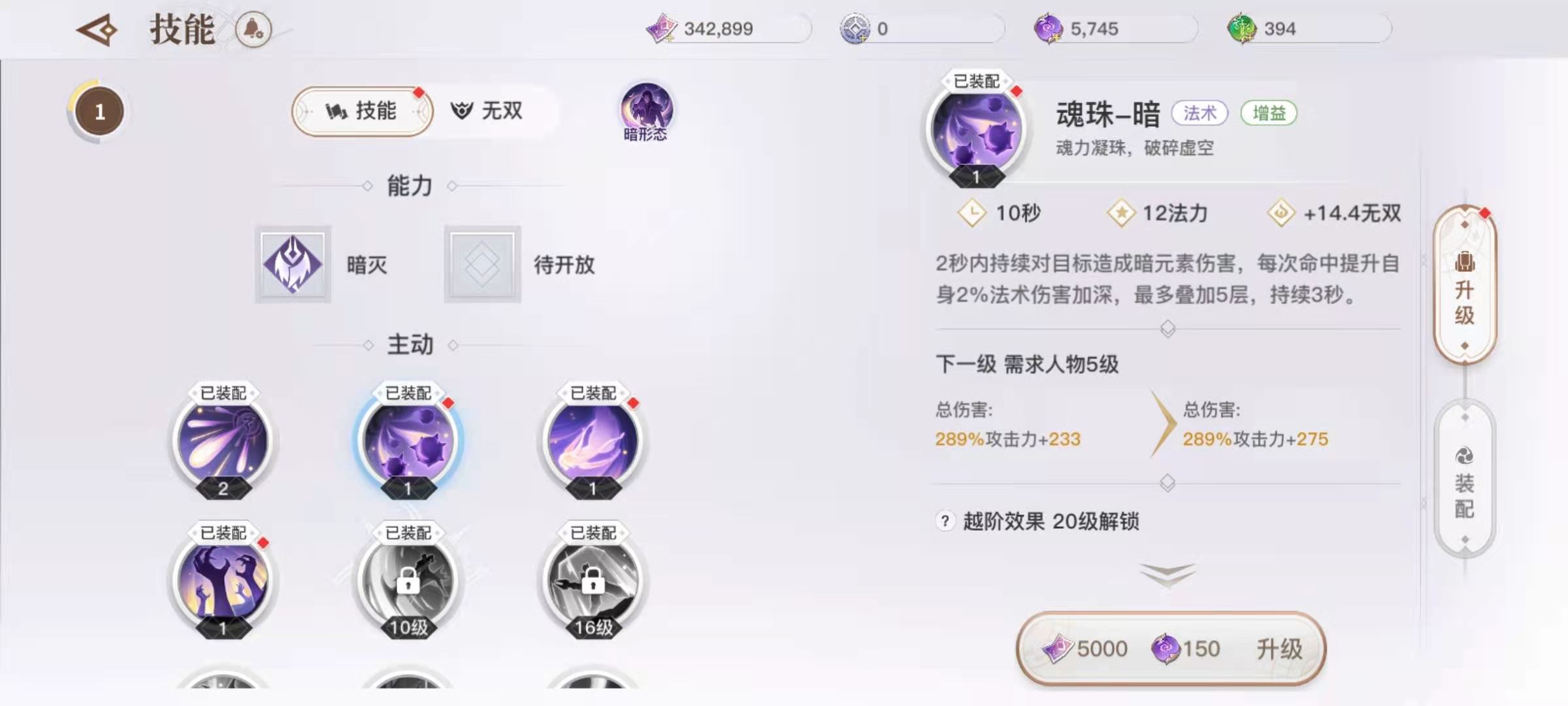The width and height of the screenshot is (1568, 706).
Task: Switch to the 技能 tab
Action: (x=362, y=111)
